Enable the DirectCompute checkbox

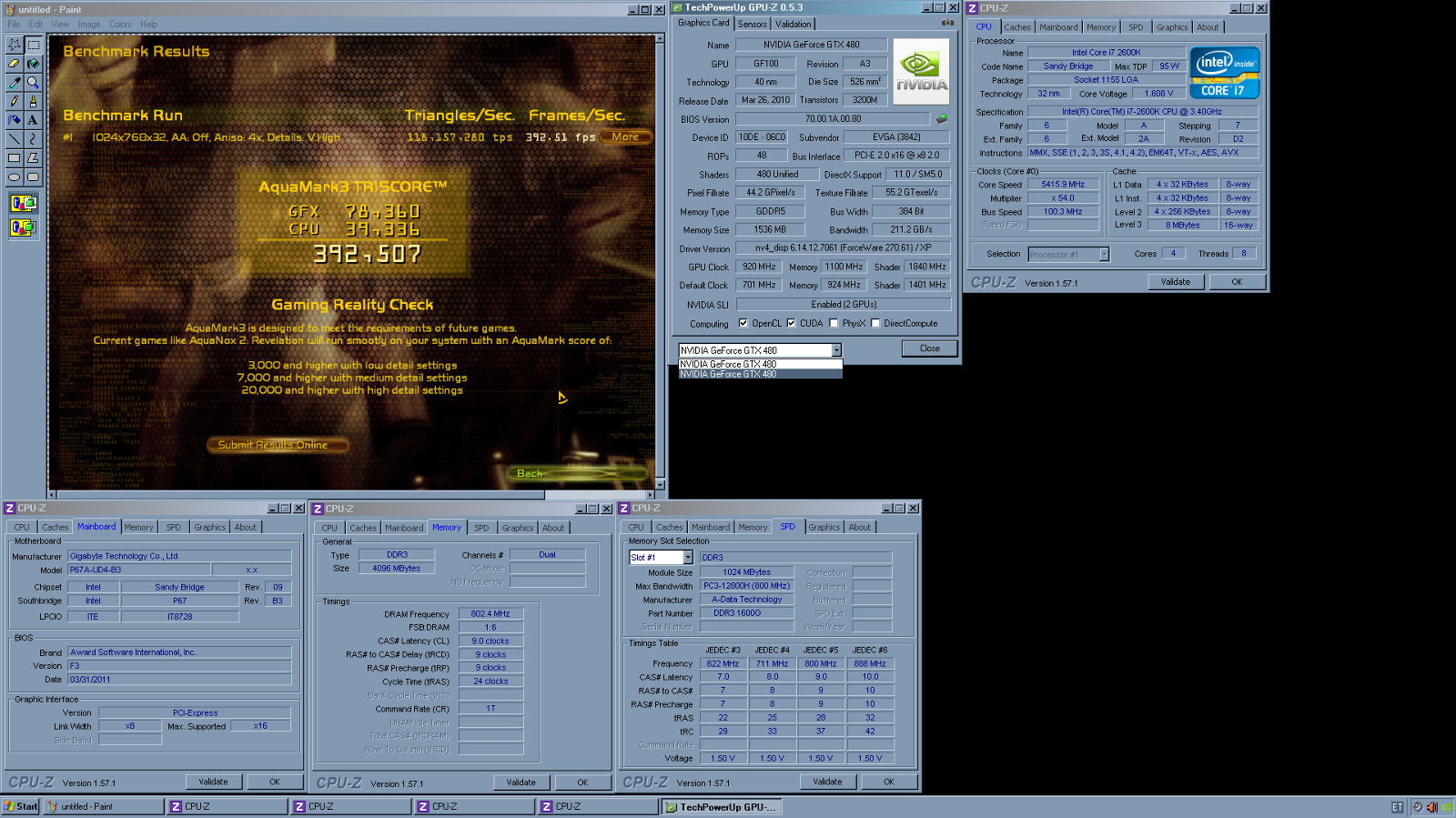point(875,323)
